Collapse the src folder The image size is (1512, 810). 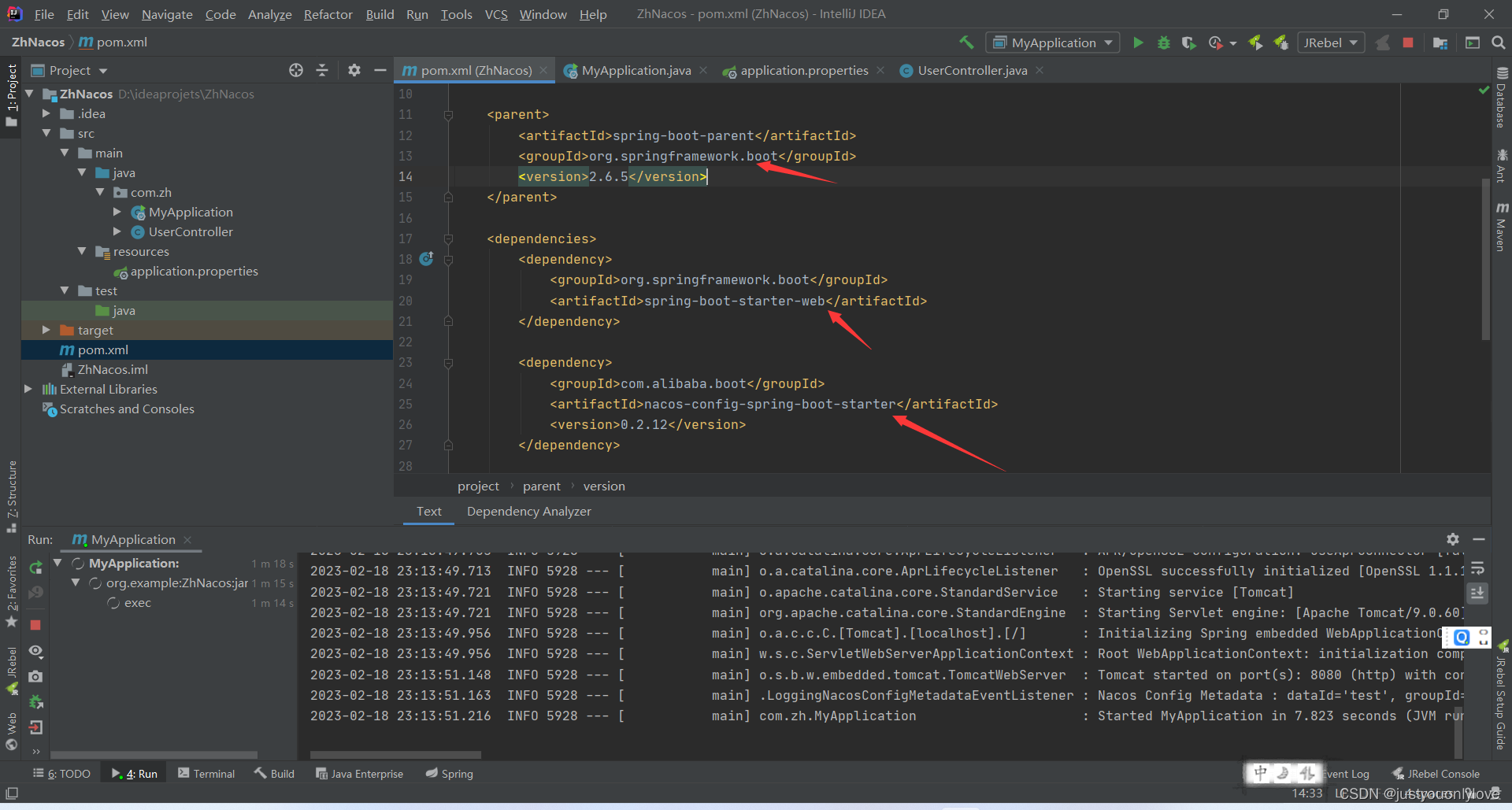point(46,133)
